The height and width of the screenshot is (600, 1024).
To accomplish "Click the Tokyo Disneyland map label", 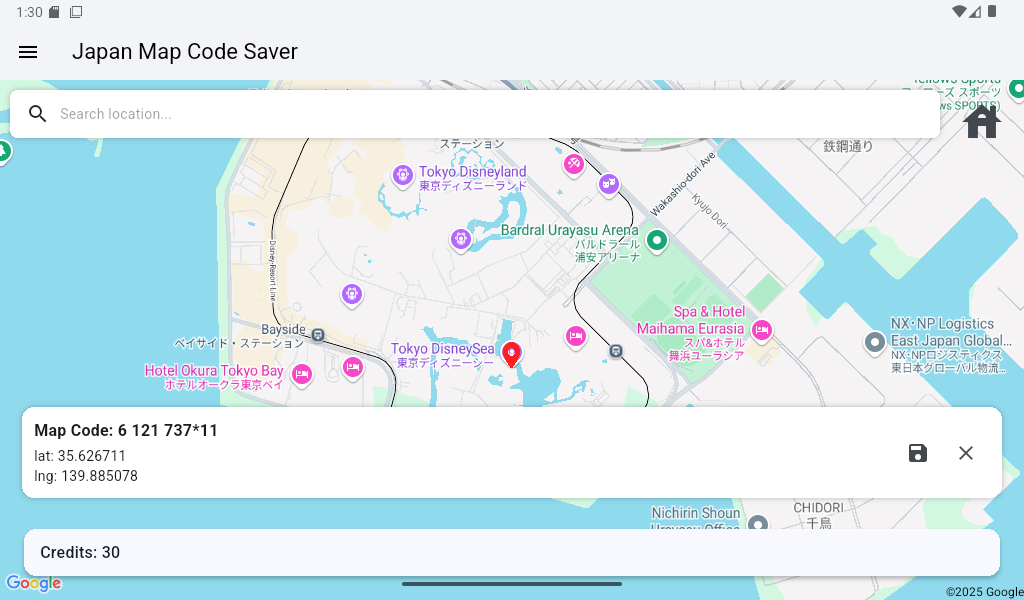I will [473, 178].
